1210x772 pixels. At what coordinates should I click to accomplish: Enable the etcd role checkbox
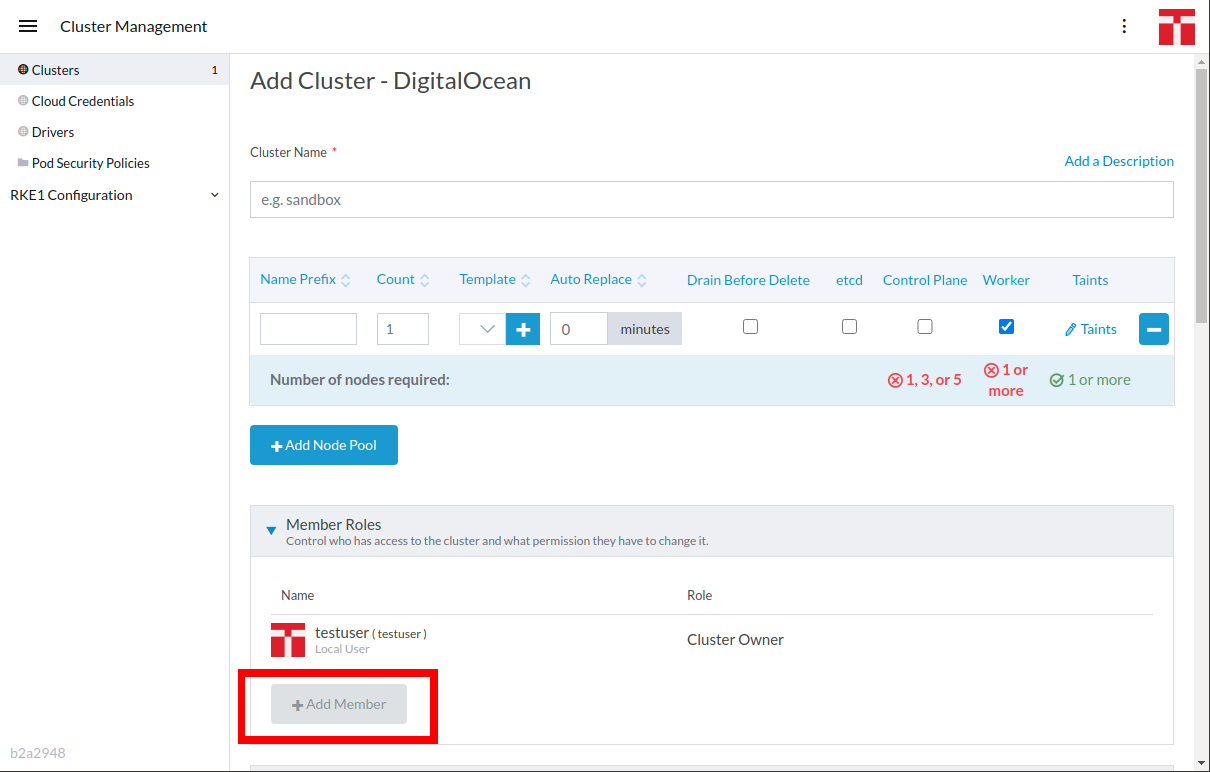point(849,326)
